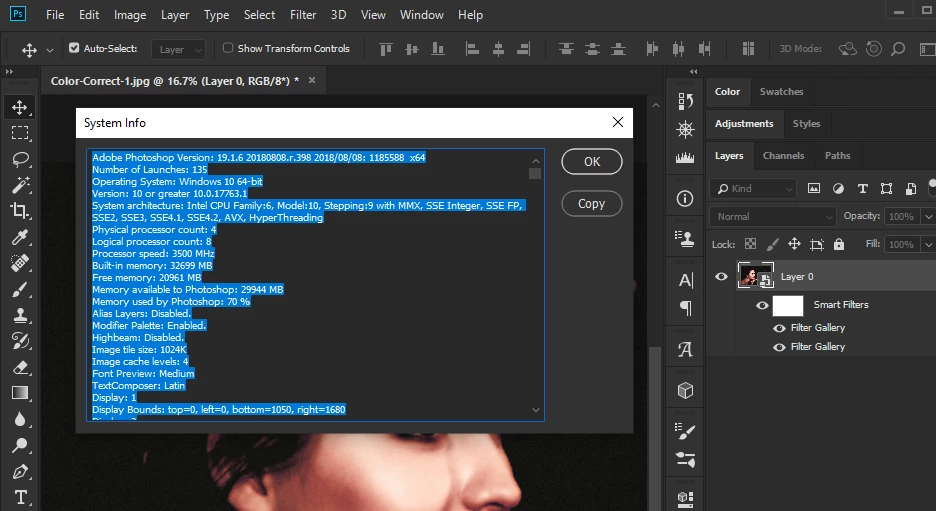Viewport: 936px width, 511px height.
Task: Open Kind filter dropdown in Layers
Action: tap(753, 189)
